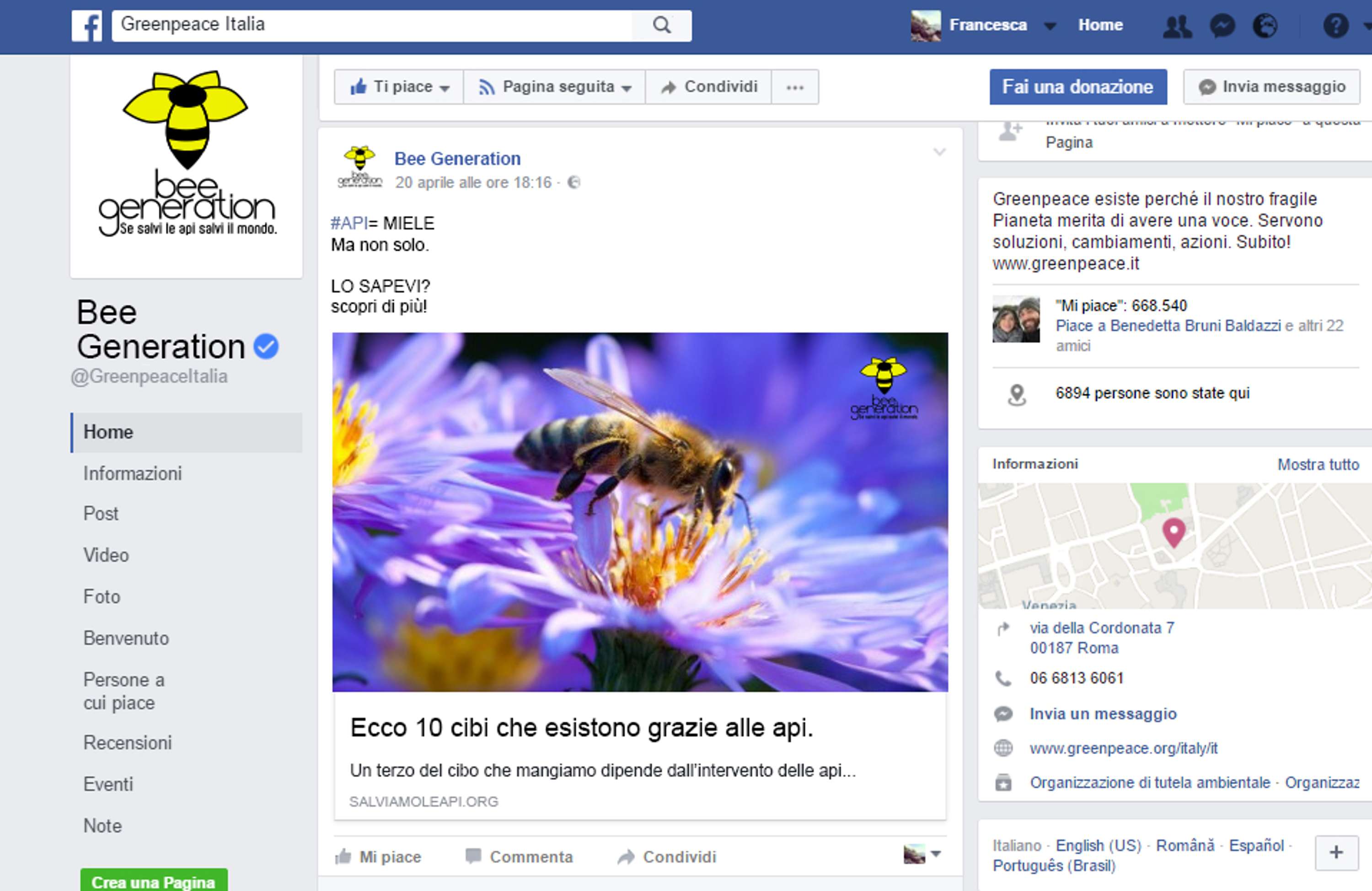This screenshot has width=1372, height=891.
Task: Click the invite friends person-plus icon
Action: [x=1011, y=131]
